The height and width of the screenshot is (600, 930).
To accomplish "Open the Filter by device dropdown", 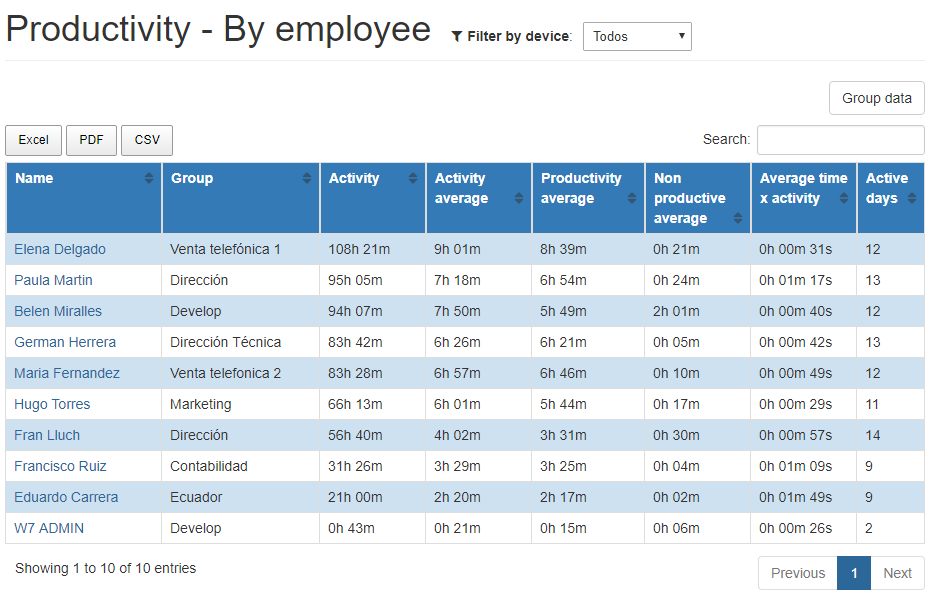I will click(x=637, y=36).
